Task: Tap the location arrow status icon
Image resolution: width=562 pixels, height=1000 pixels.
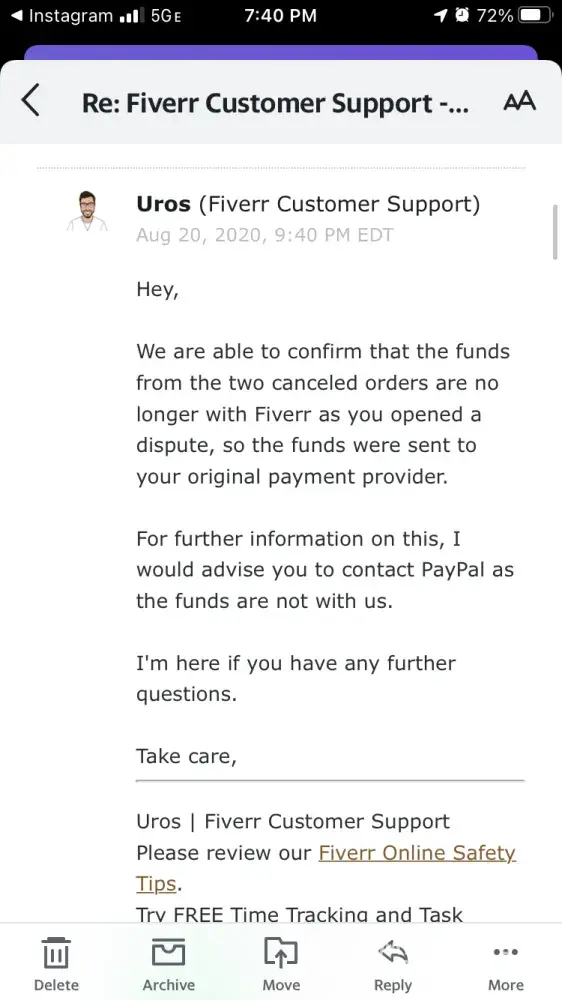Action: (x=440, y=15)
